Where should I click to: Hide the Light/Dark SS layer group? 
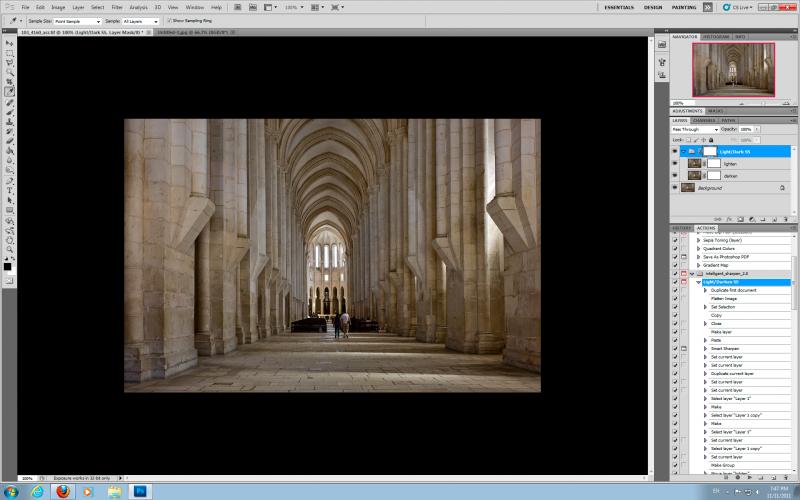coord(675,152)
